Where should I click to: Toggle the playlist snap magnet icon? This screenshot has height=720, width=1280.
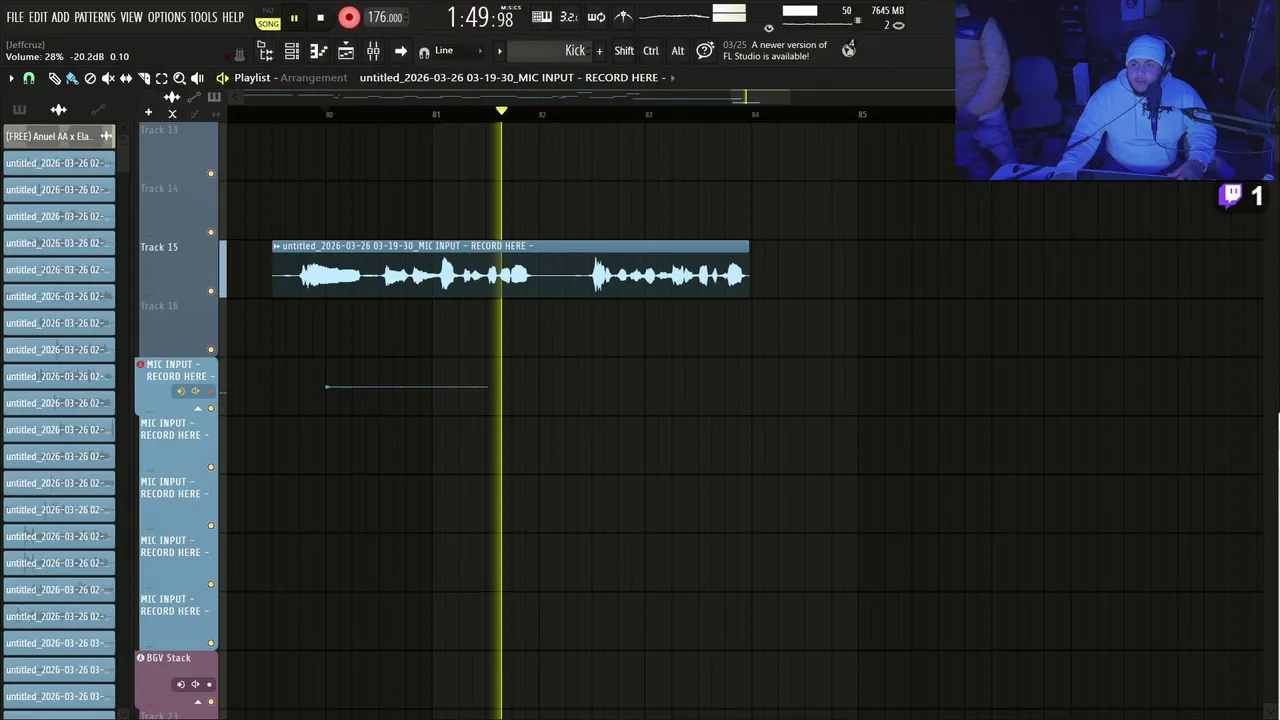(29, 78)
